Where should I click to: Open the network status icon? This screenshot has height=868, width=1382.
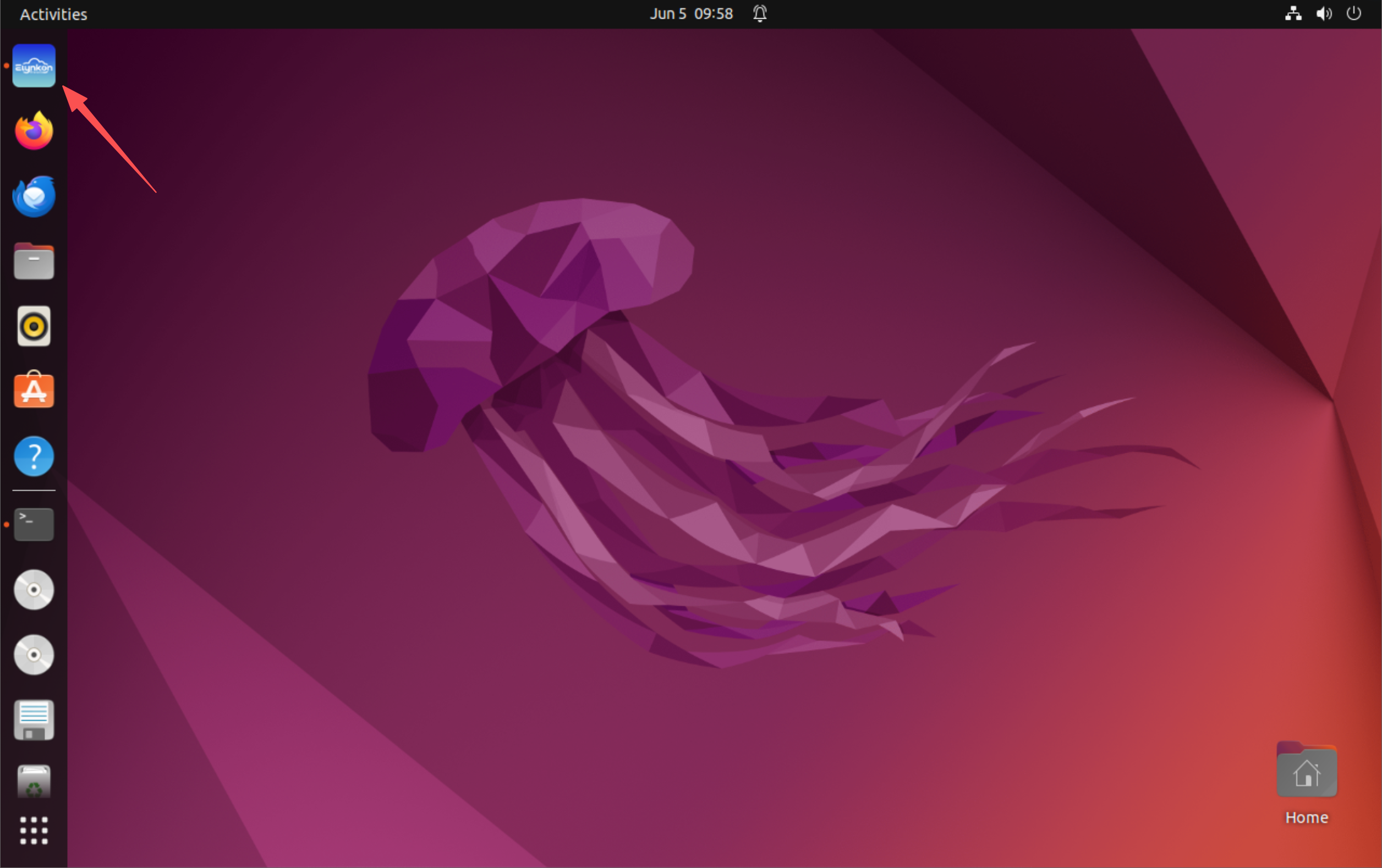pyautogui.click(x=1292, y=13)
